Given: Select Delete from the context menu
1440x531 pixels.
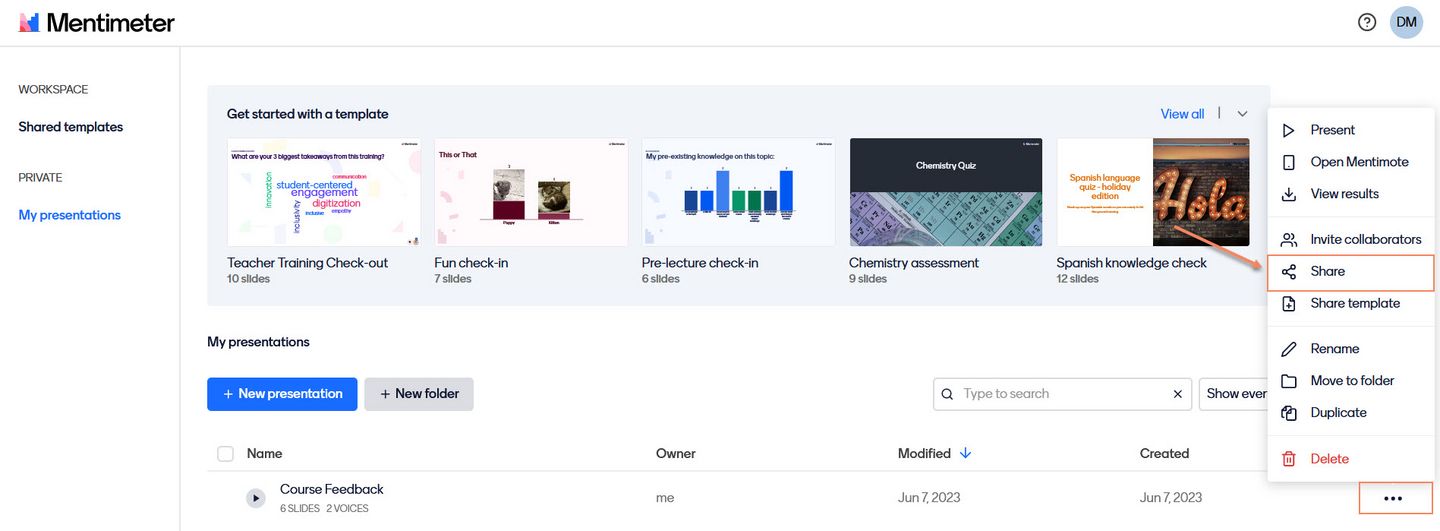Looking at the screenshot, I should tap(1329, 459).
